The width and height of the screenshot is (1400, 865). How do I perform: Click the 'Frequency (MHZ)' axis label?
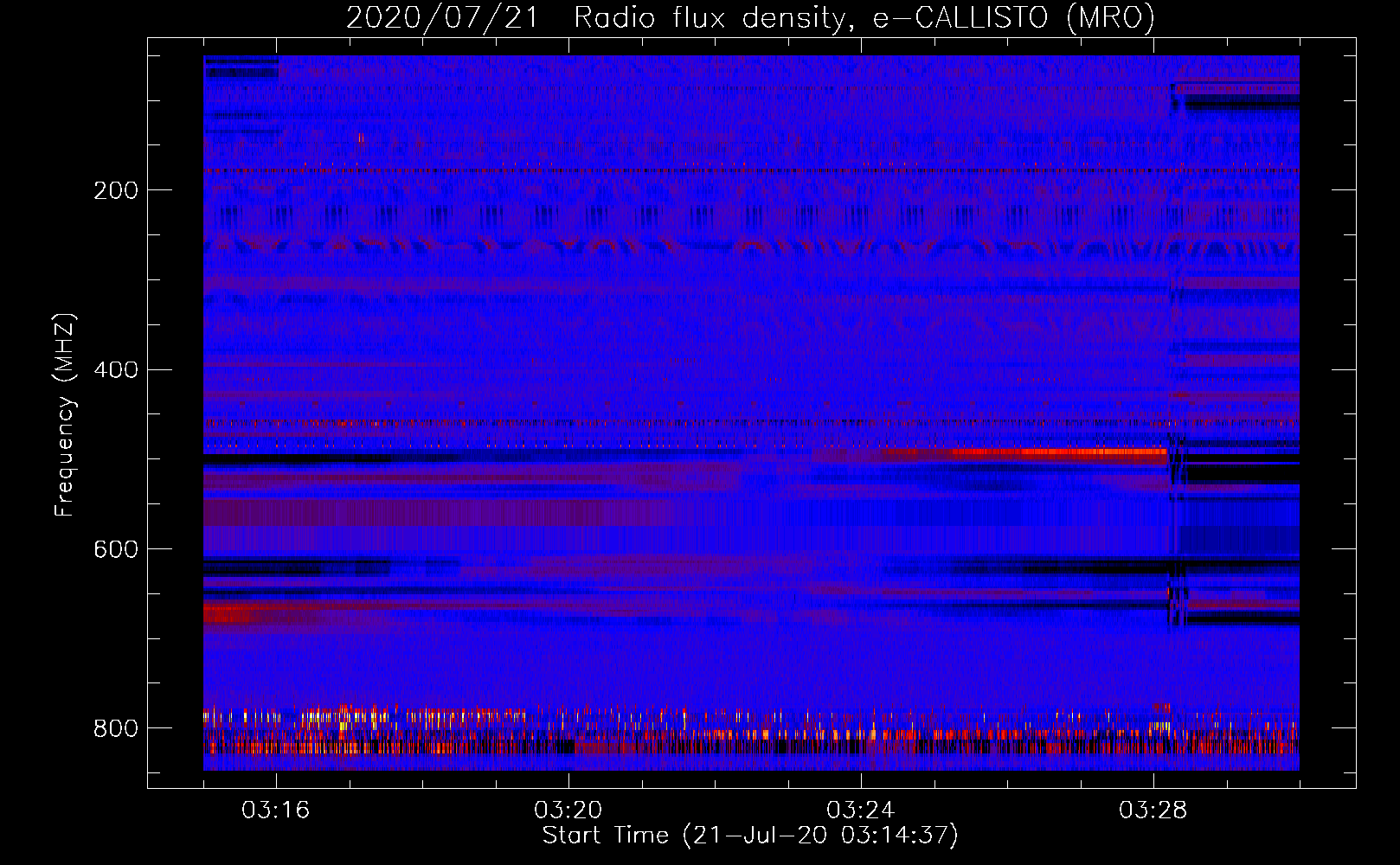[x=65, y=414]
